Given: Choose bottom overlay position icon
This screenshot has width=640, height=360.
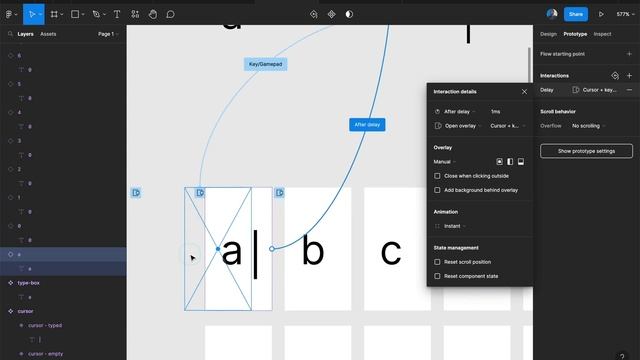Looking at the screenshot, I should [x=520, y=162].
